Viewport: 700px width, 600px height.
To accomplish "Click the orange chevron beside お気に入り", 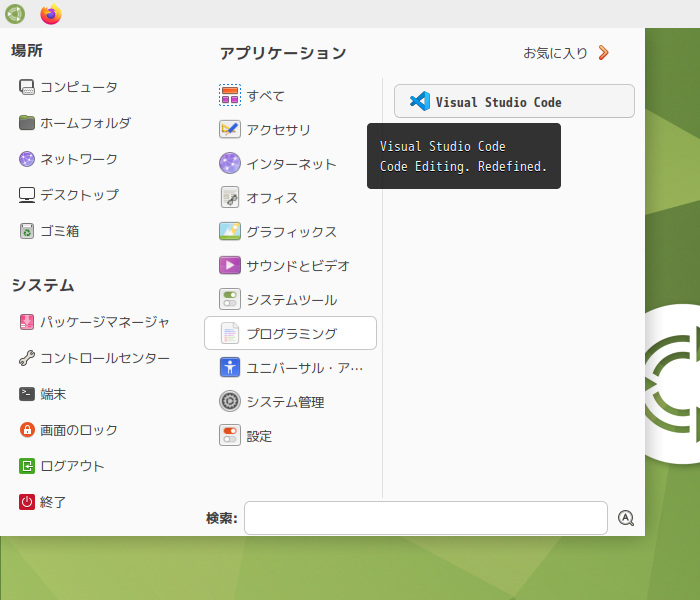I will pyautogui.click(x=604, y=53).
